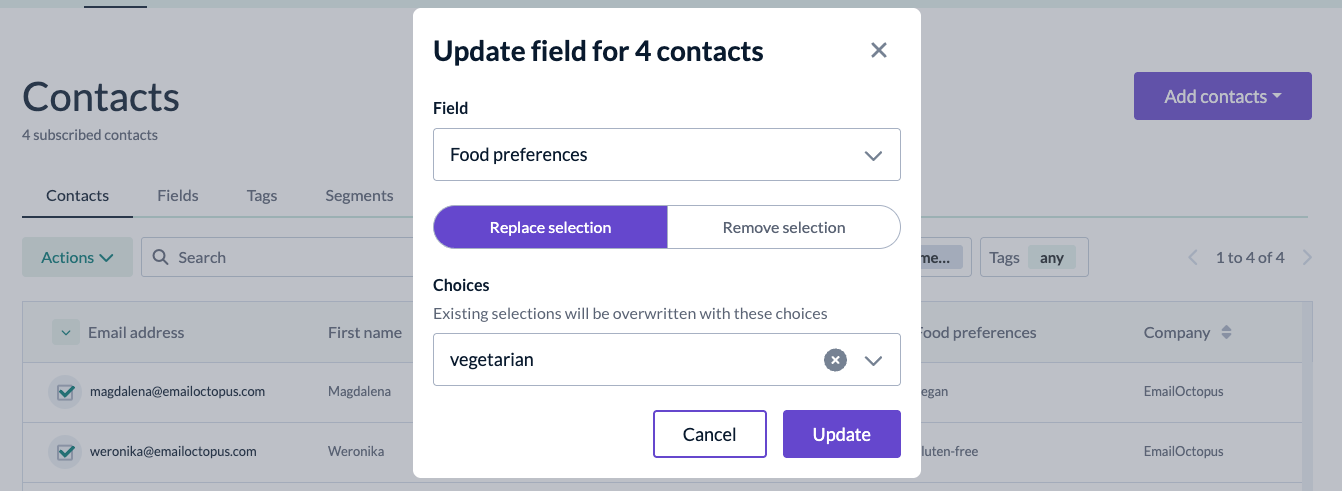Uncheck magdalena@emailoctopus.com contact checkbox
The height and width of the screenshot is (491, 1342).
66,392
